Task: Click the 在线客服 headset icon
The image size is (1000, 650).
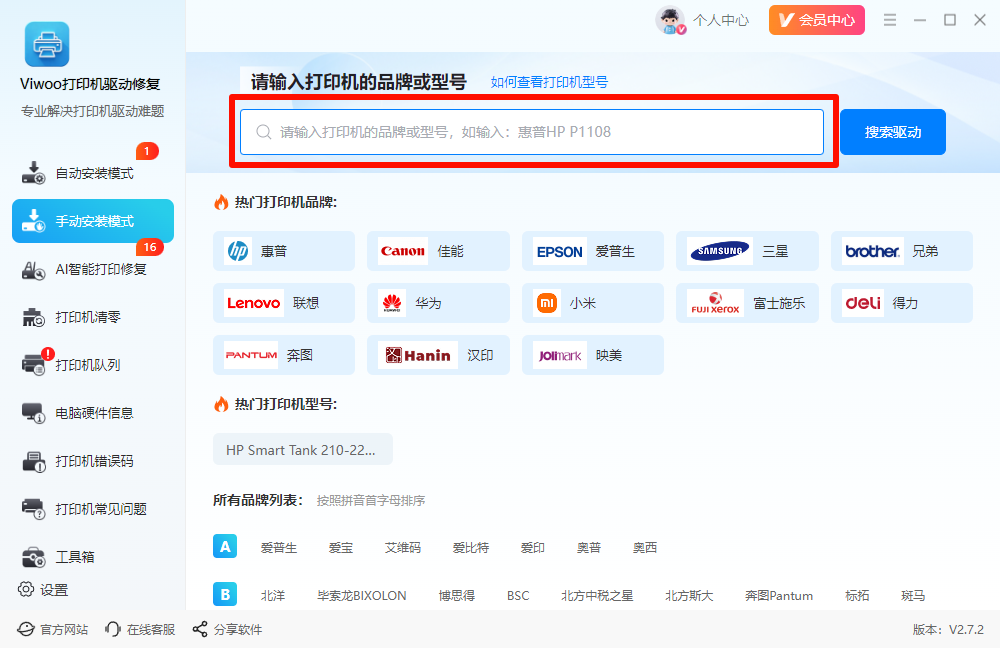Action: coord(113,630)
